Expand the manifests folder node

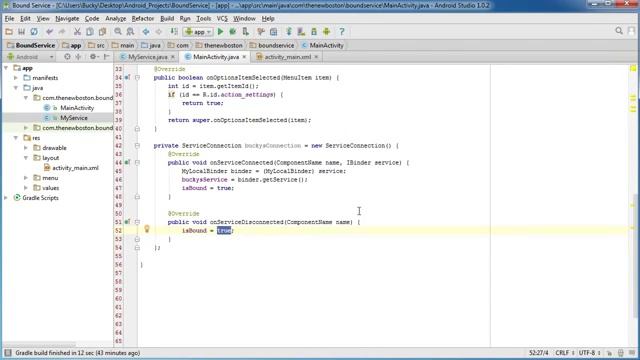[16, 78]
